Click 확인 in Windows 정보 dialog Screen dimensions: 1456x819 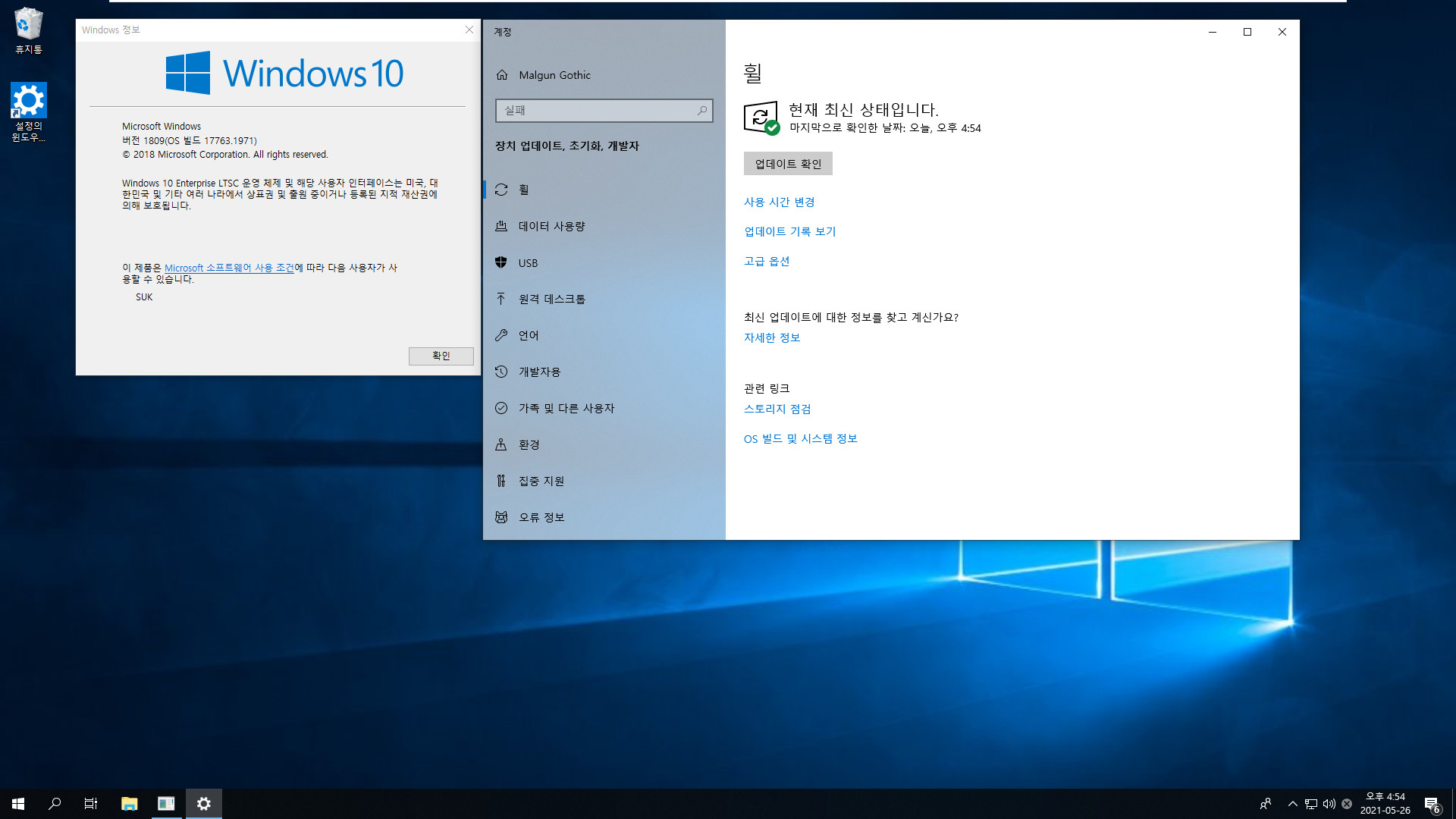[x=441, y=356]
